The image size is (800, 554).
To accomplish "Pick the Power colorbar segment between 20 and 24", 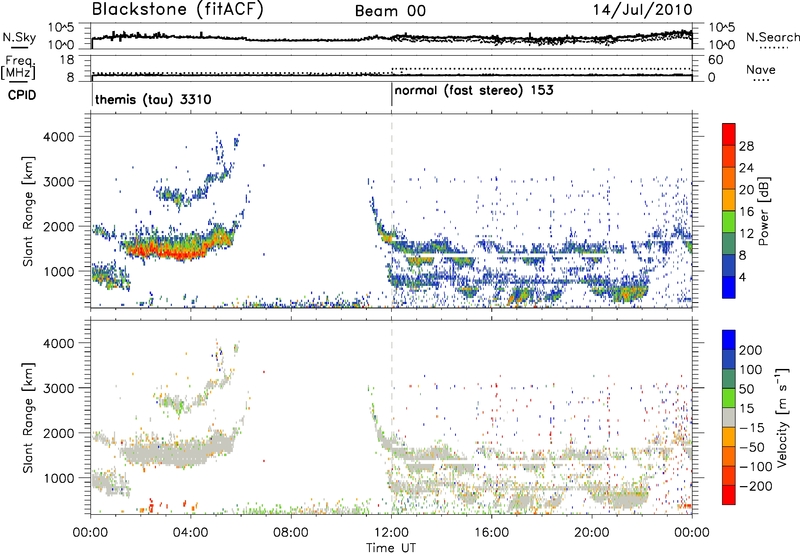I will point(729,178).
